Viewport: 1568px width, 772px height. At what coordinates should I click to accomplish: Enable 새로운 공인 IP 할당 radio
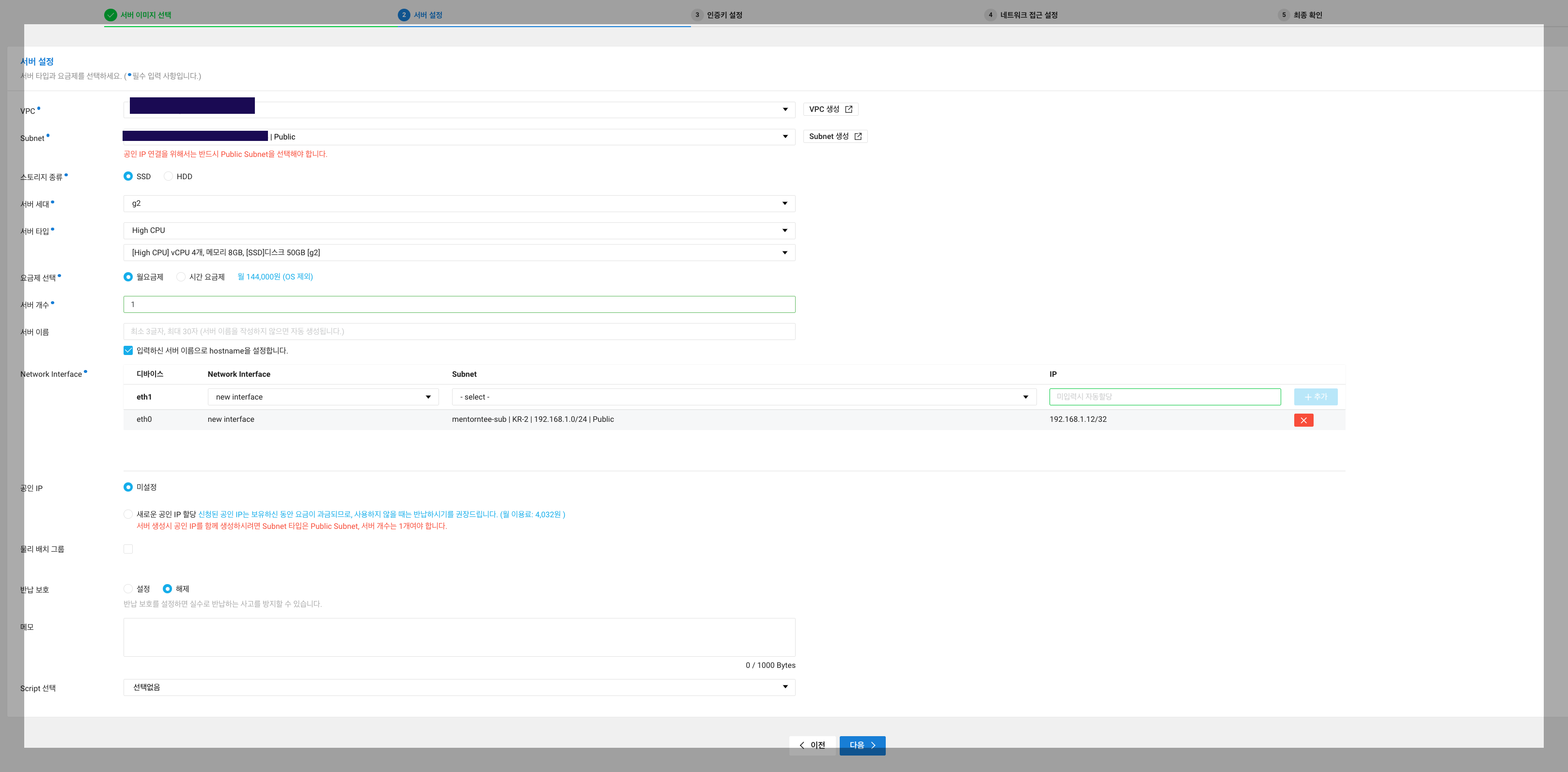(x=128, y=514)
